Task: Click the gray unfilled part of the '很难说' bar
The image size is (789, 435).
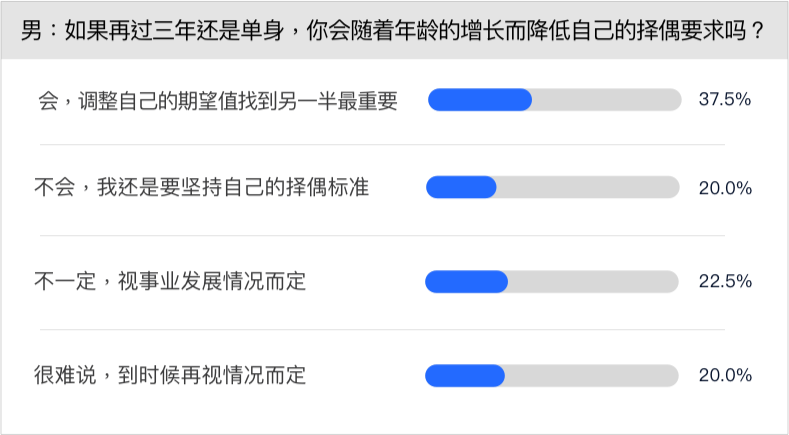Action: pos(591,376)
